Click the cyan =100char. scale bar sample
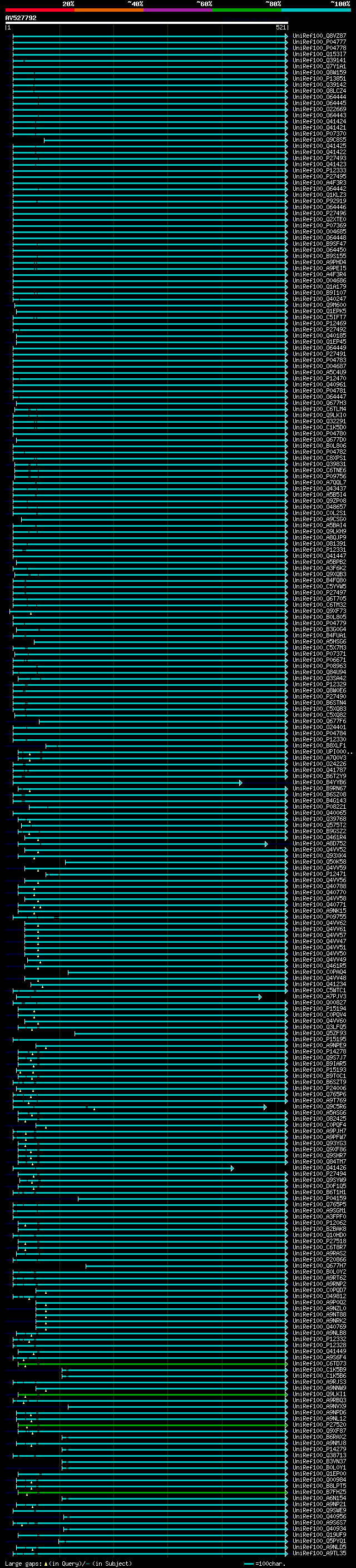This screenshot has width=356, height=1568. (248, 1564)
